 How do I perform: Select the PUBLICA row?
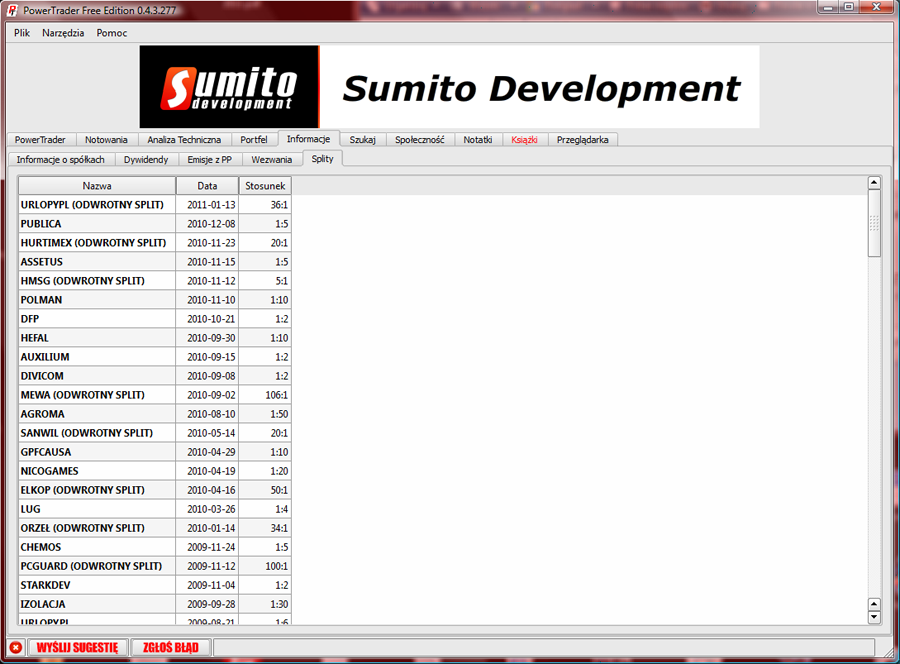(155, 224)
